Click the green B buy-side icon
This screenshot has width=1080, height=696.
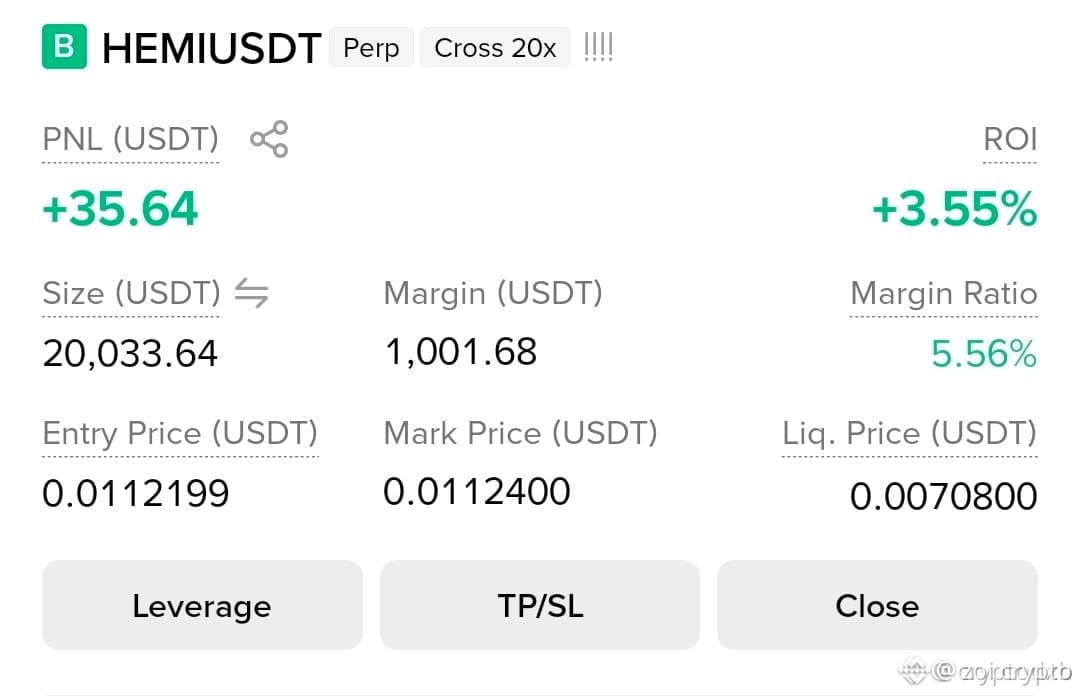tap(64, 46)
